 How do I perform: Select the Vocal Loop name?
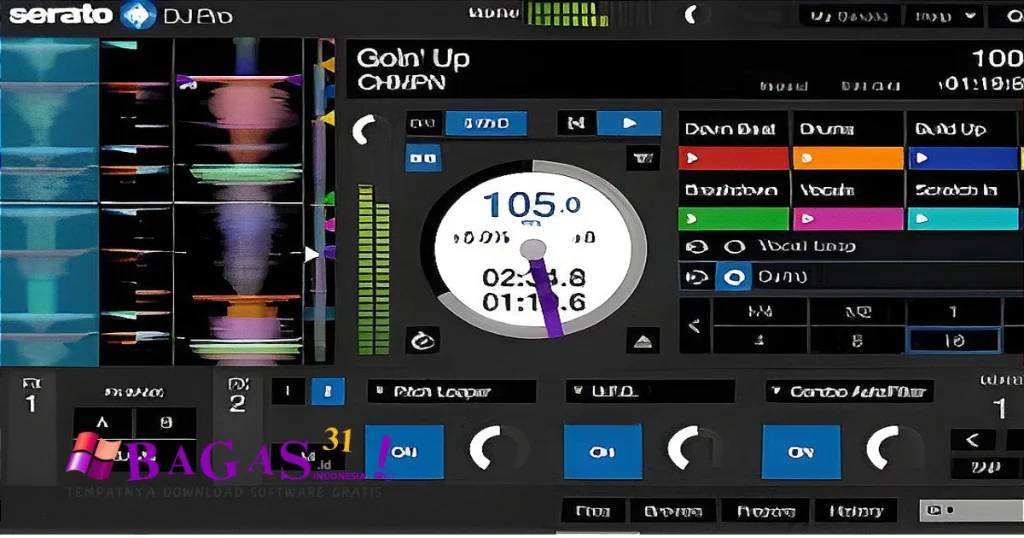tap(807, 246)
